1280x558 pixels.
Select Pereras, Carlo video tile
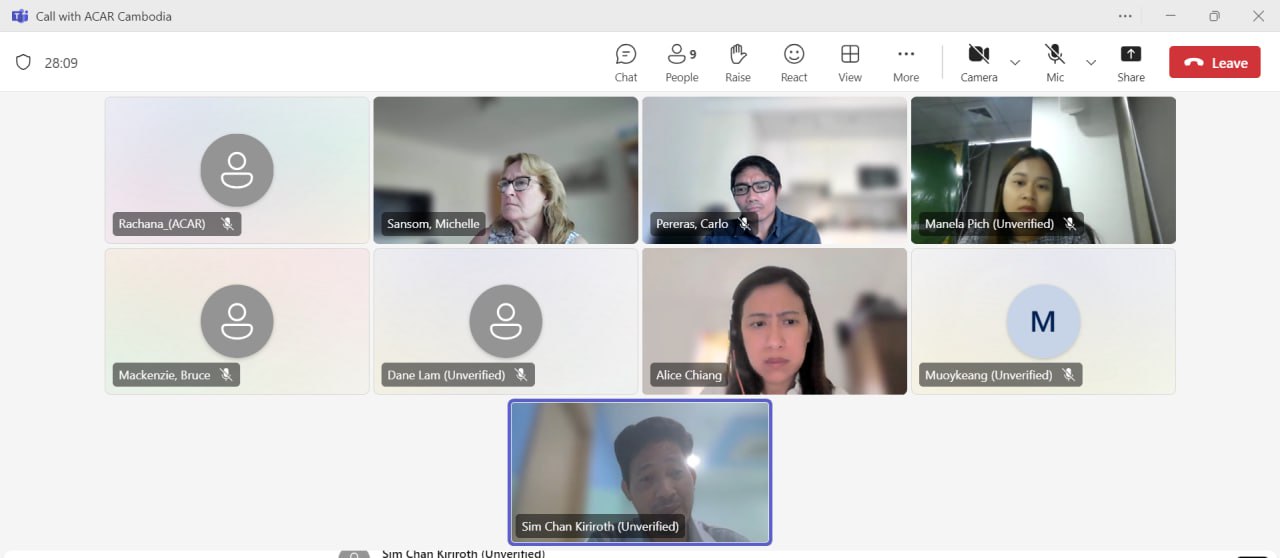point(775,170)
